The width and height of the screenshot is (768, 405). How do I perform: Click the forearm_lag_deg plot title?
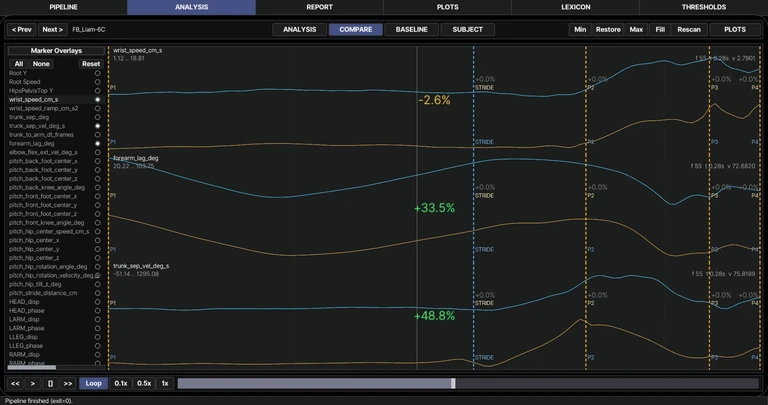[136, 158]
